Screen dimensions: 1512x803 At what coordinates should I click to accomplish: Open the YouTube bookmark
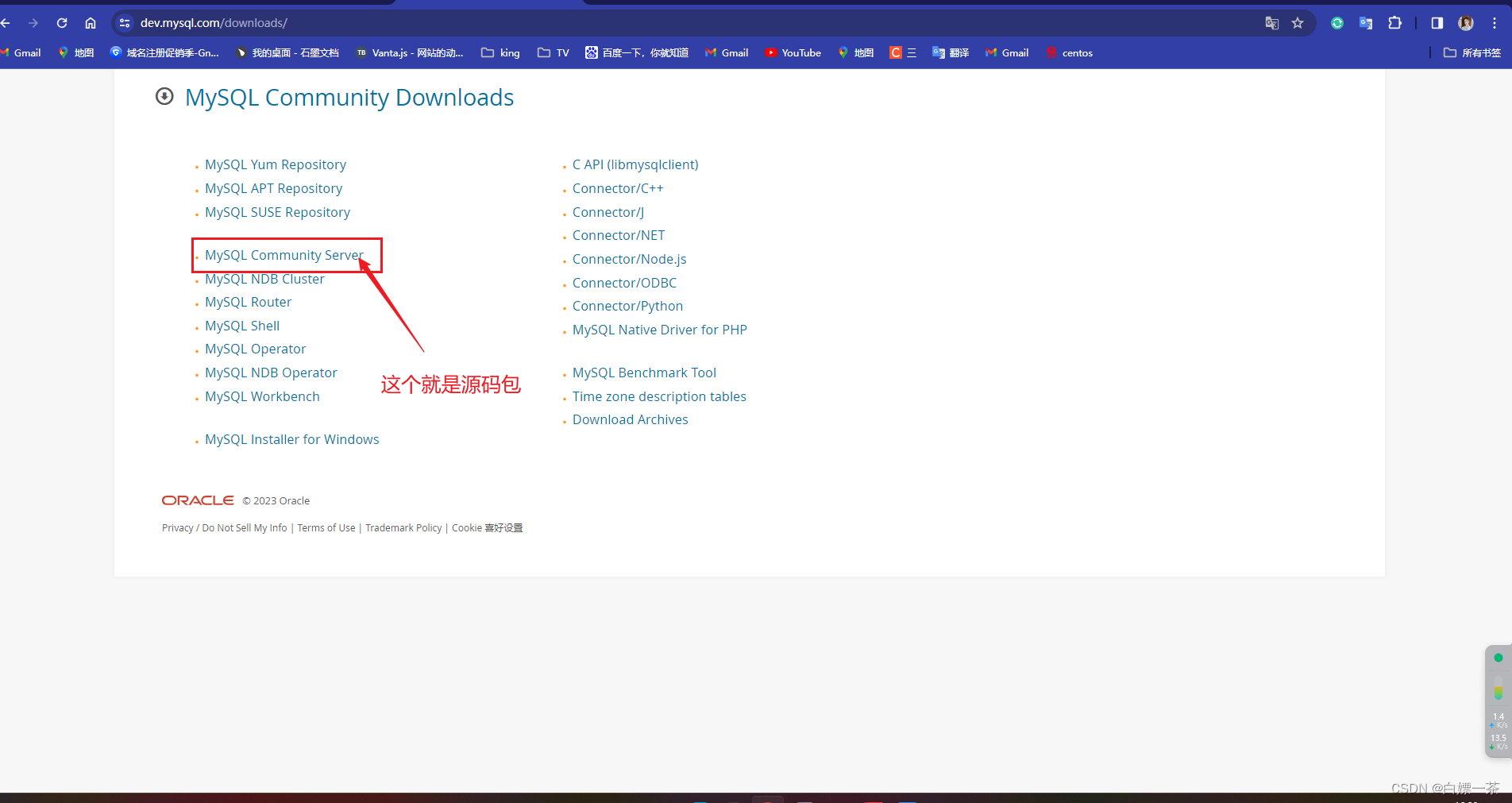pos(793,52)
